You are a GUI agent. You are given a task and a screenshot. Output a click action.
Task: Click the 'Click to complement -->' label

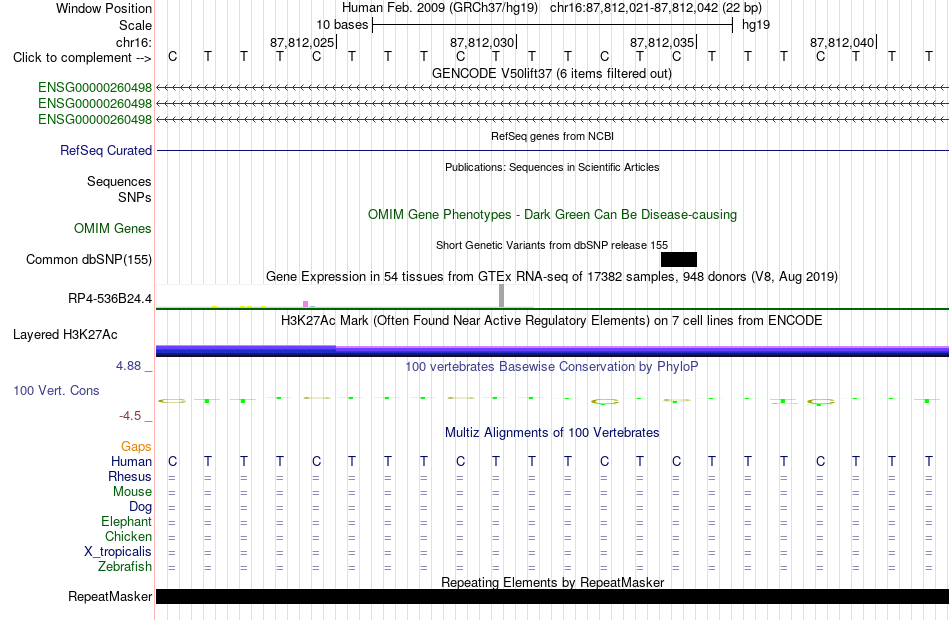(x=82, y=58)
